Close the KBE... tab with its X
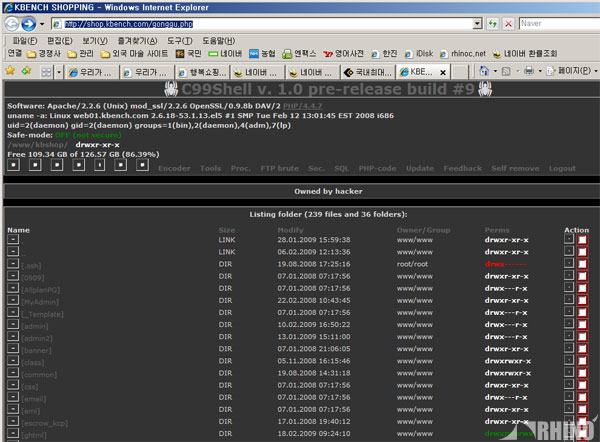The height and width of the screenshot is (442, 600). click(443, 72)
